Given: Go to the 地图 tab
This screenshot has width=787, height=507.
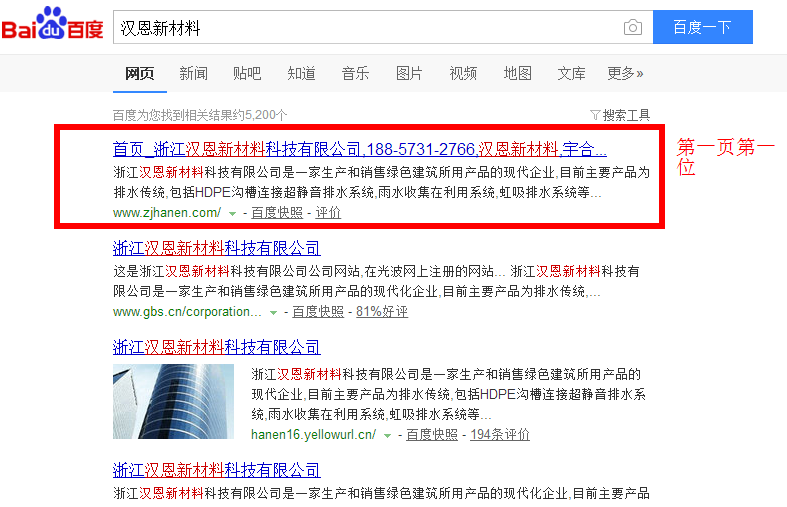Looking at the screenshot, I should (x=517, y=73).
